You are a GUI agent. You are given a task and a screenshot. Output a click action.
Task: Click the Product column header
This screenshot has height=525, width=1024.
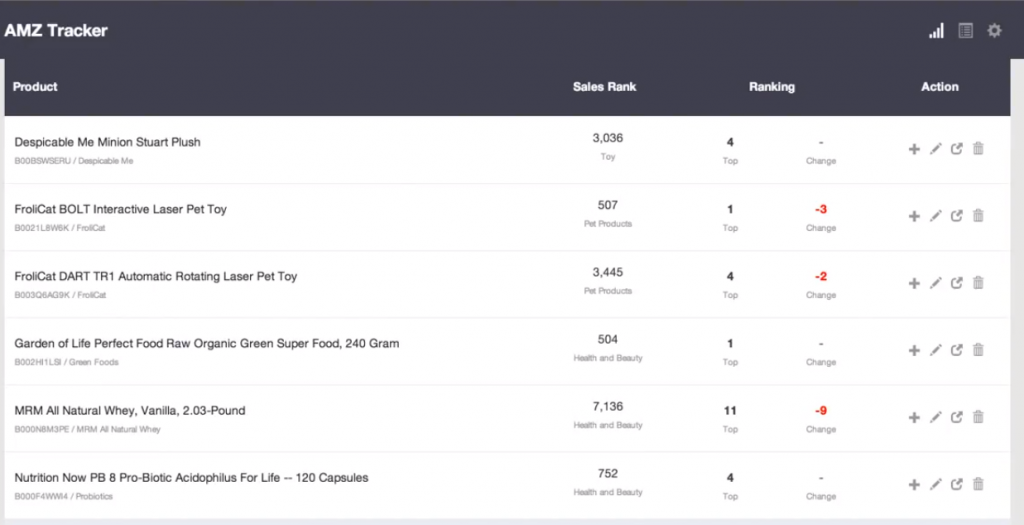coord(35,87)
